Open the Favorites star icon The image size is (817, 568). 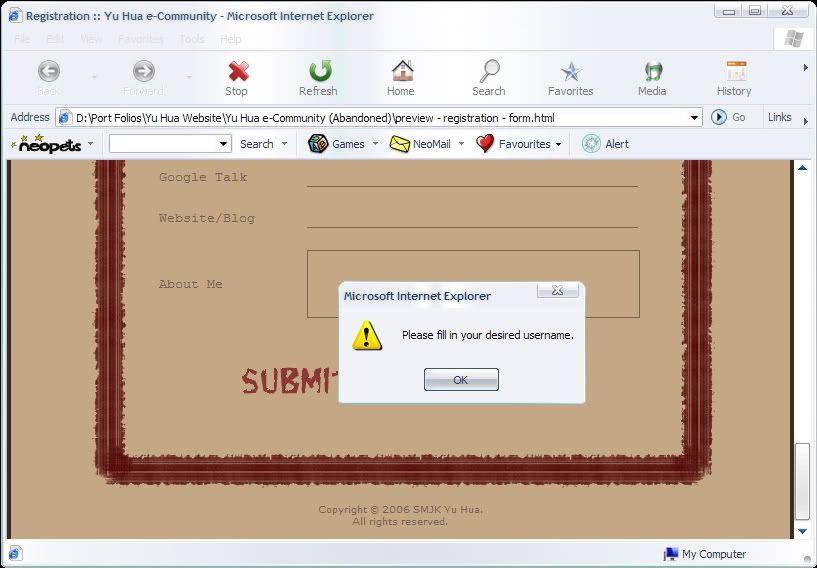click(571, 71)
